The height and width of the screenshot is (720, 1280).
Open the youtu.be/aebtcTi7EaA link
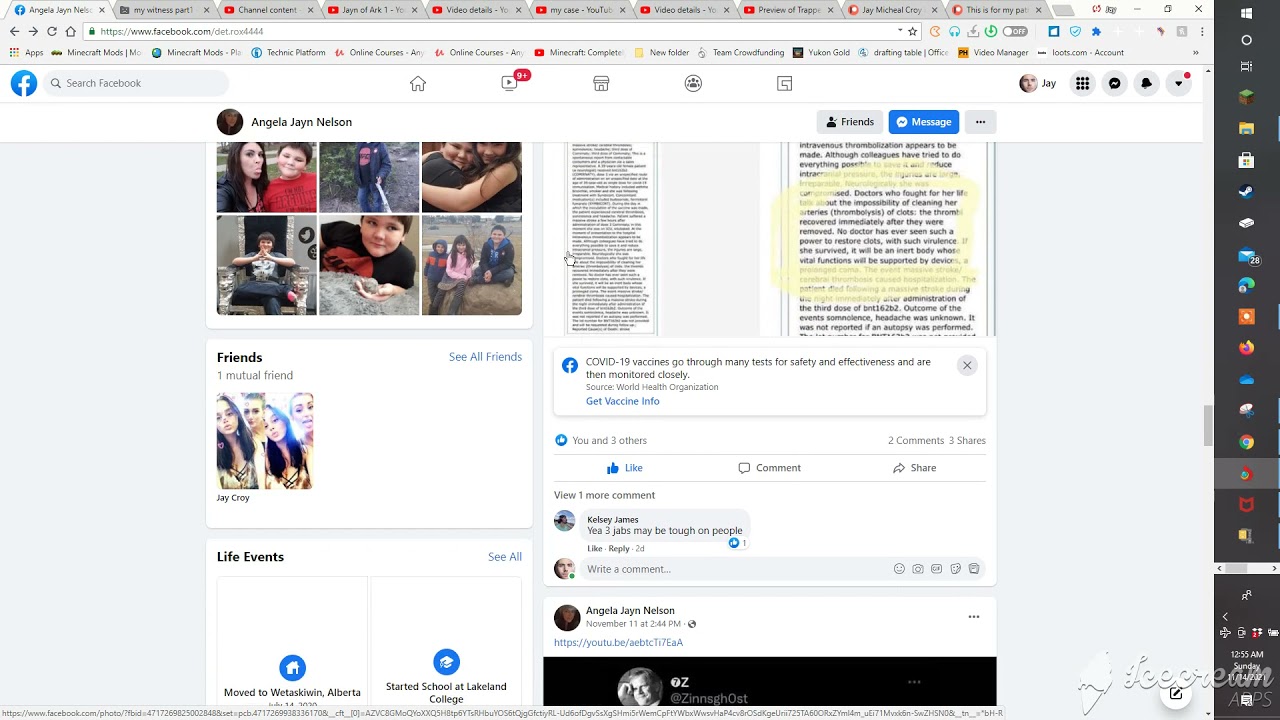tap(618, 642)
